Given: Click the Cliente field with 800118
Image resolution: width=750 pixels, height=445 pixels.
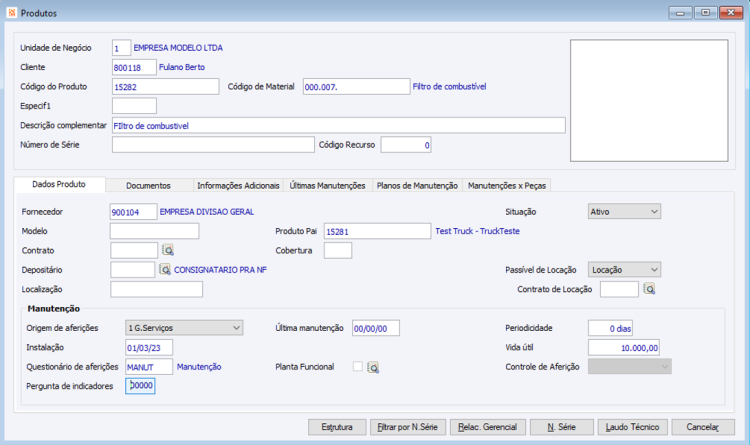Looking at the screenshot, I should point(134,67).
